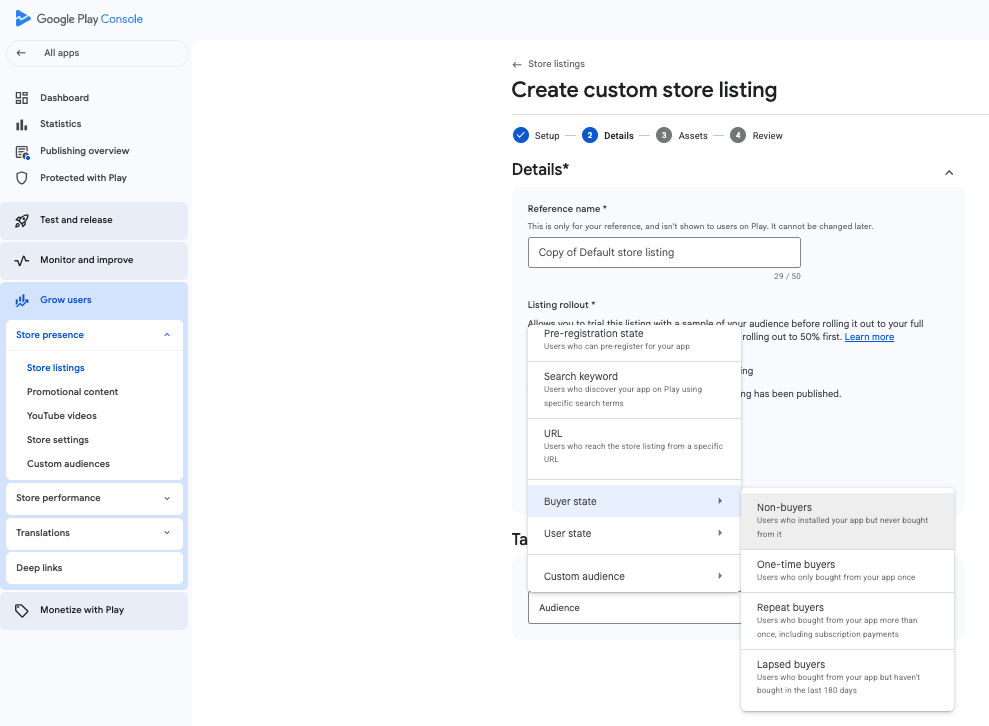Expand the Store performance section

pos(167,498)
